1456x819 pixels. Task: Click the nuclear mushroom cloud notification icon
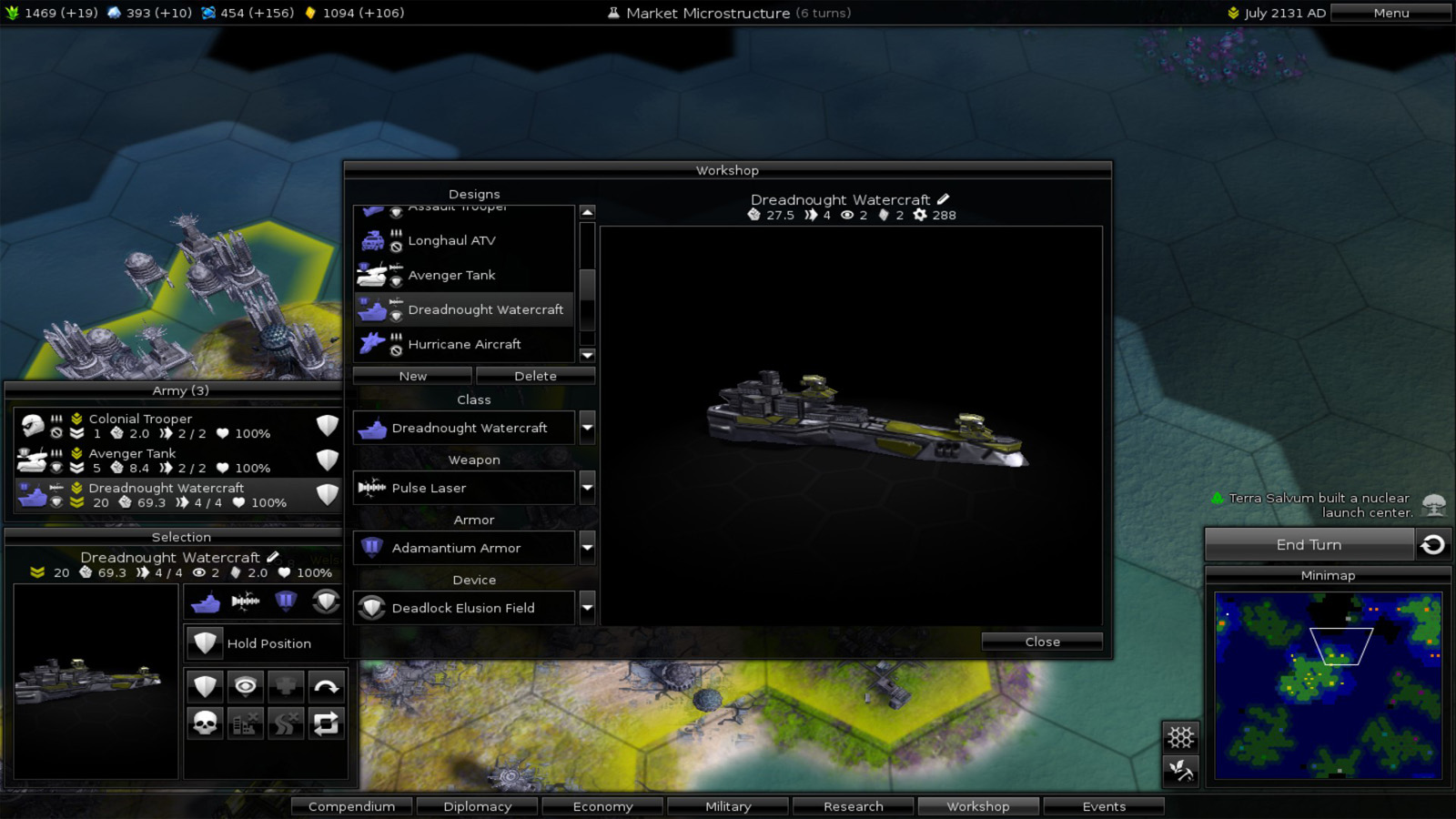coord(1433,505)
